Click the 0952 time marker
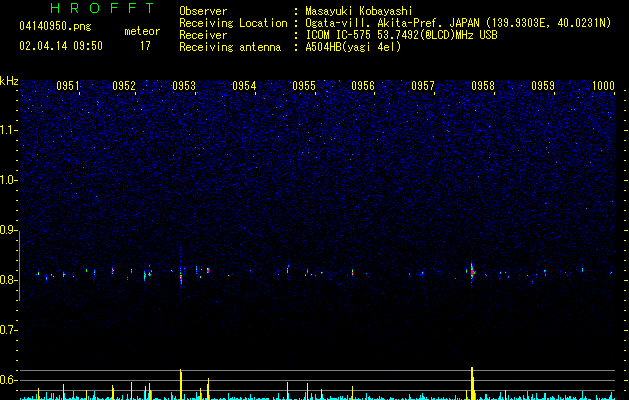The width and height of the screenshot is (629, 400). tap(124, 85)
